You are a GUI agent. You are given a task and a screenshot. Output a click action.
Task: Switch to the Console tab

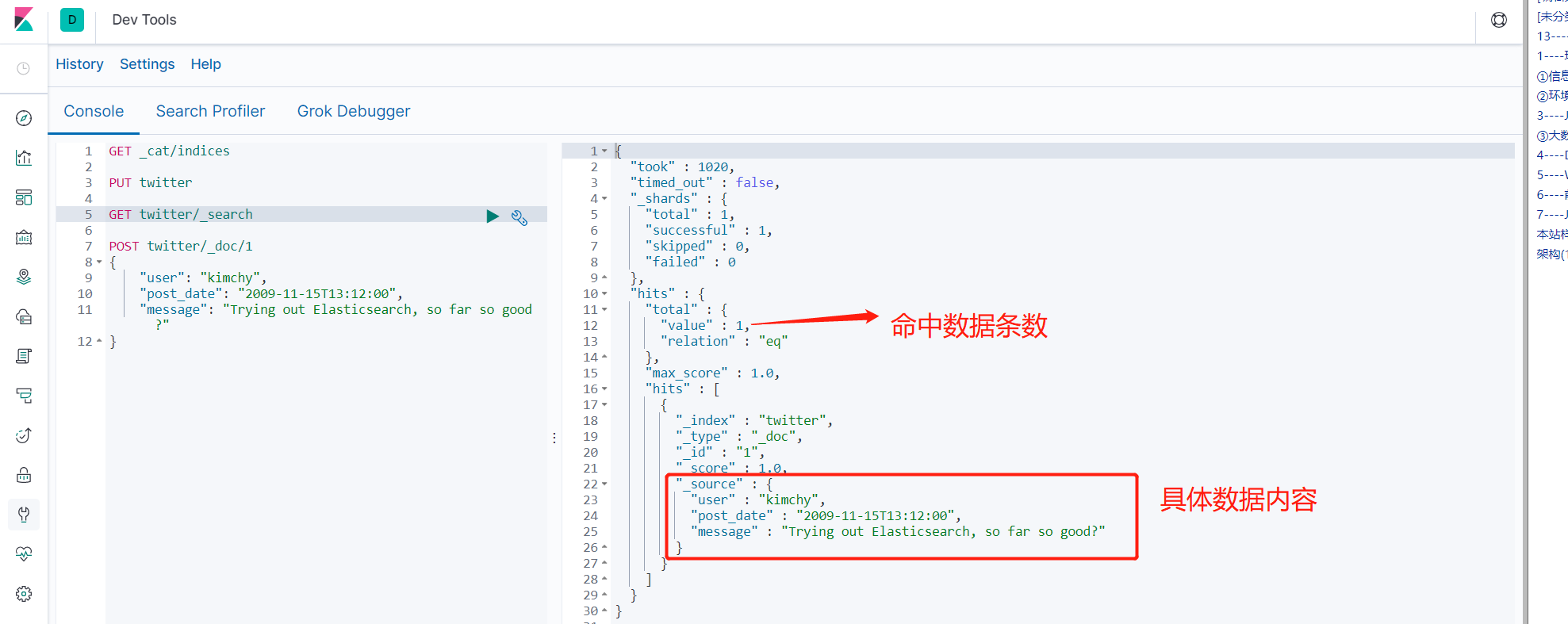pyautogui.click(x=94, y=111)
